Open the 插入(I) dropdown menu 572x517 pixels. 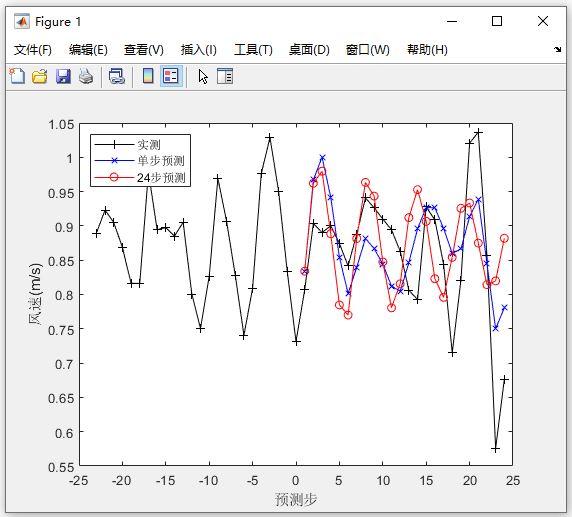[x=199, y=50]
